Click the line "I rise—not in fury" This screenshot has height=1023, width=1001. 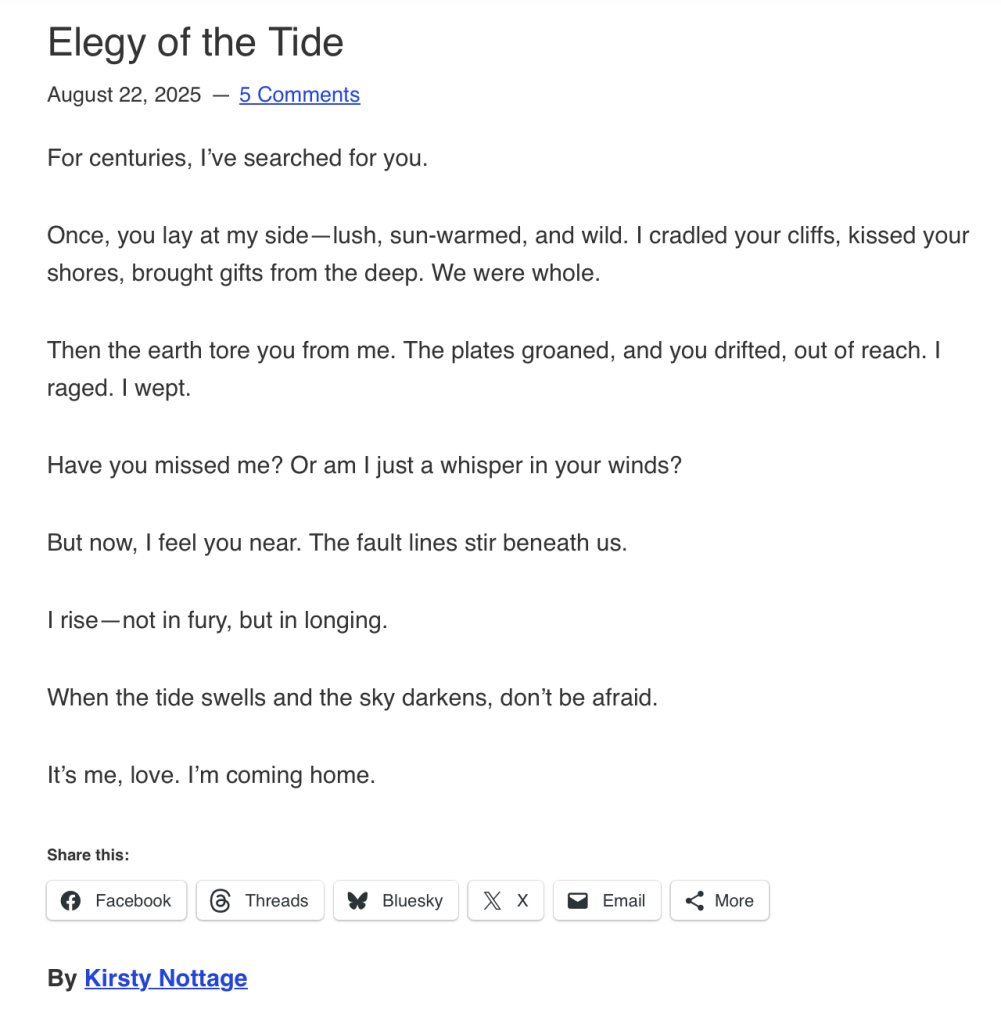217,620
